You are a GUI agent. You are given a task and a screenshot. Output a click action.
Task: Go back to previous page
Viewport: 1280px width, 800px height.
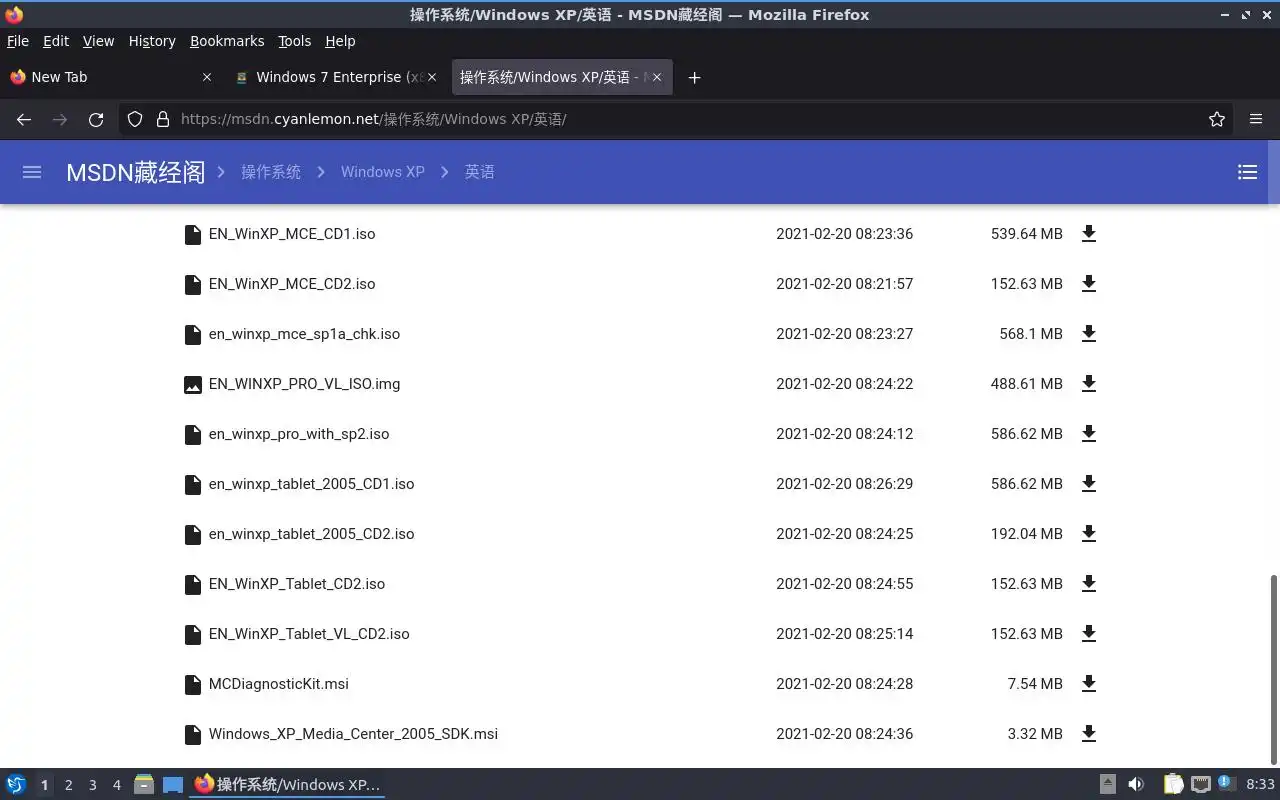coord(24,119)
